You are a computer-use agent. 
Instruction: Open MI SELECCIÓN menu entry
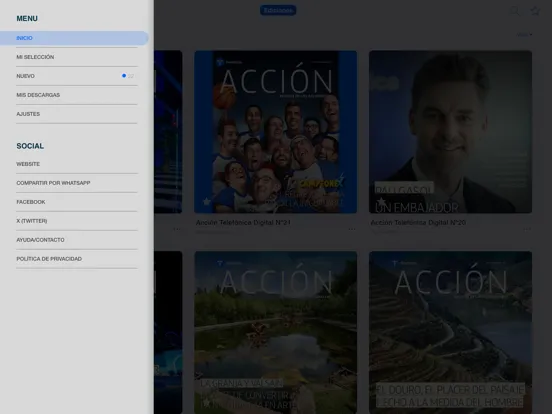77,57
